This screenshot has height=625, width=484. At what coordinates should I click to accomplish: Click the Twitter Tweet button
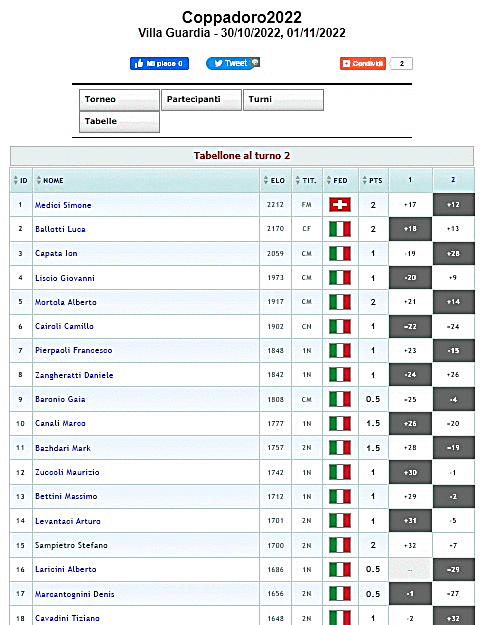click(x=233, y=63)
